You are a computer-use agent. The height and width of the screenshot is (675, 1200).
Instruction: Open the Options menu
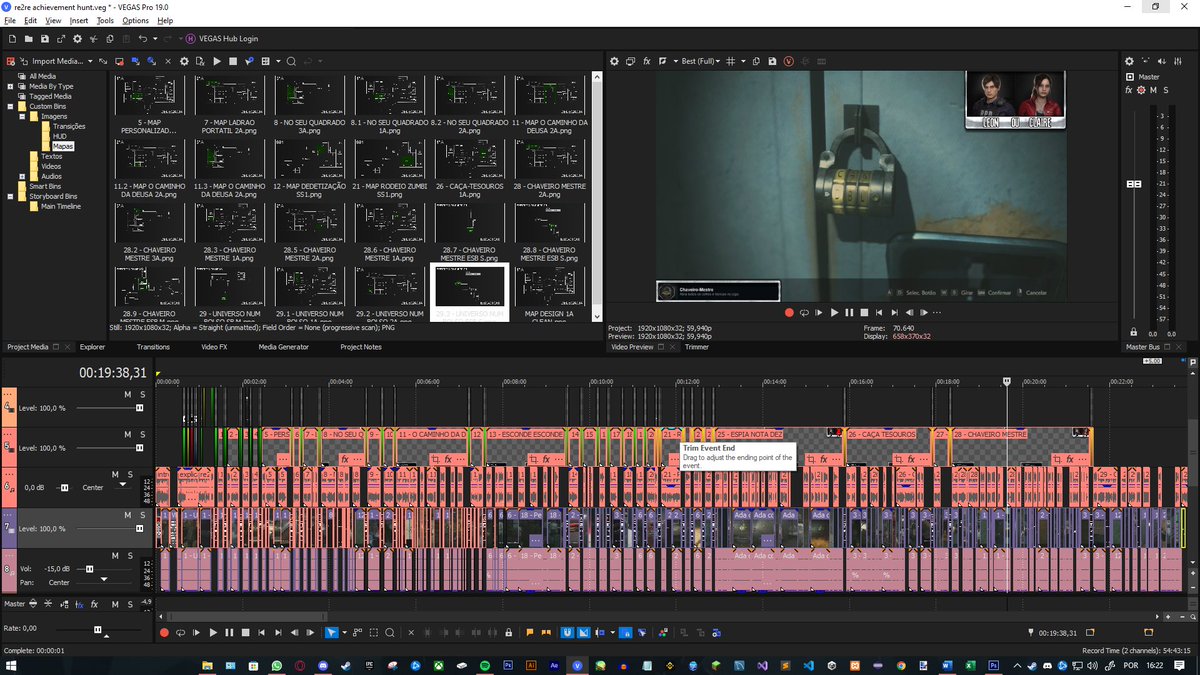135,20
